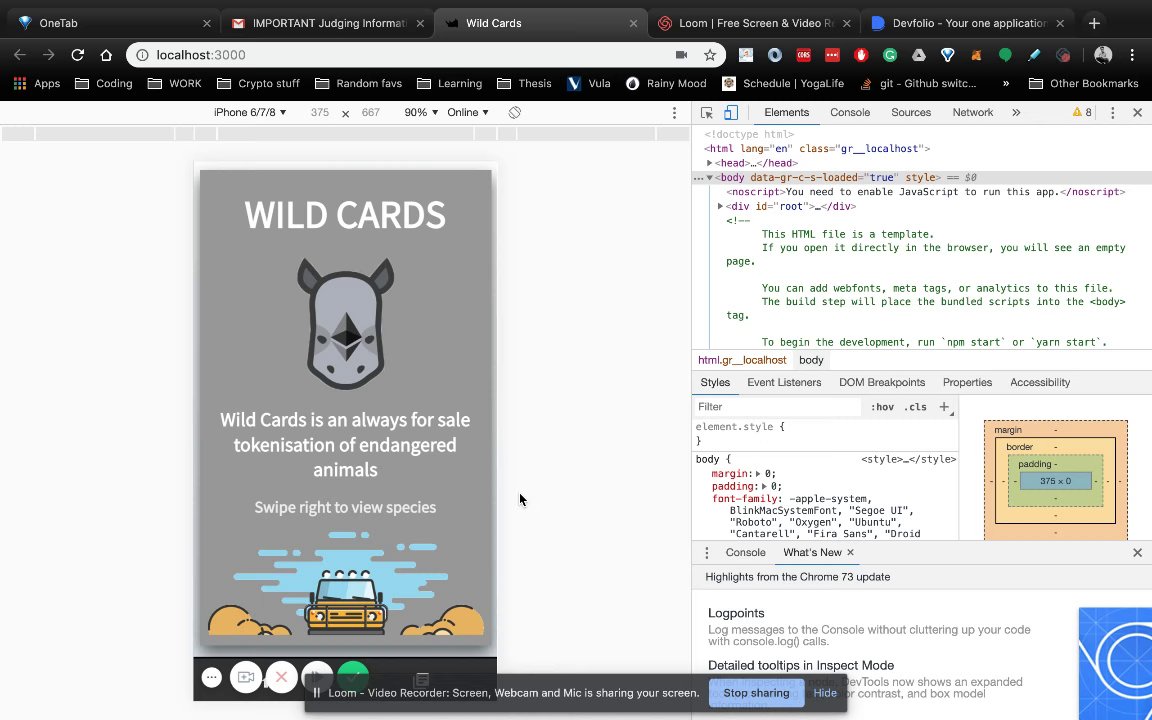Switch to the Elements panel tab
1152x720 pixels.
786,112
